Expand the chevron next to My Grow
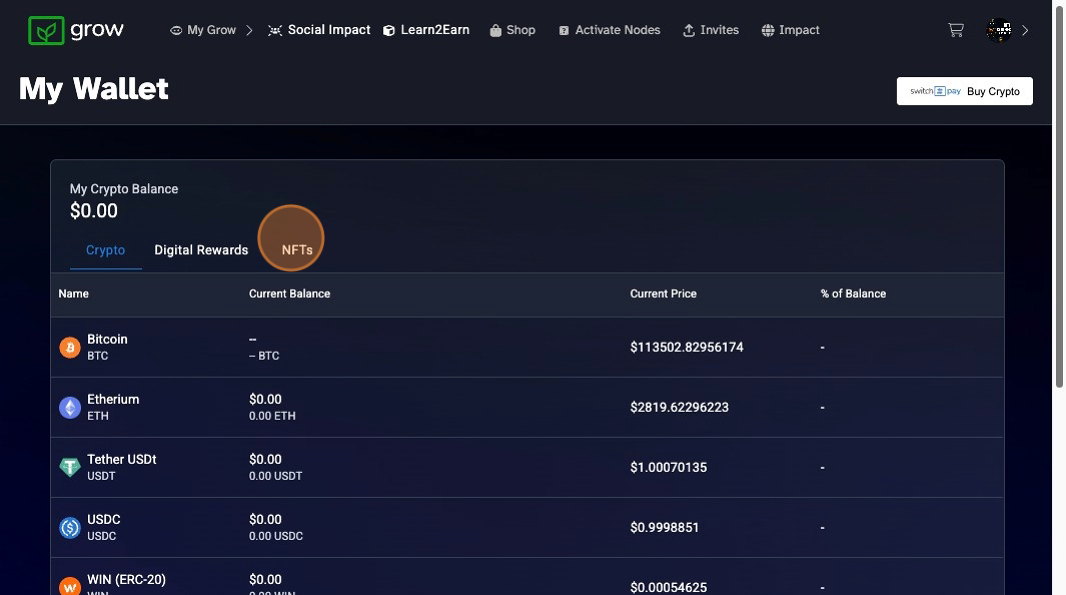 [250, 30]
